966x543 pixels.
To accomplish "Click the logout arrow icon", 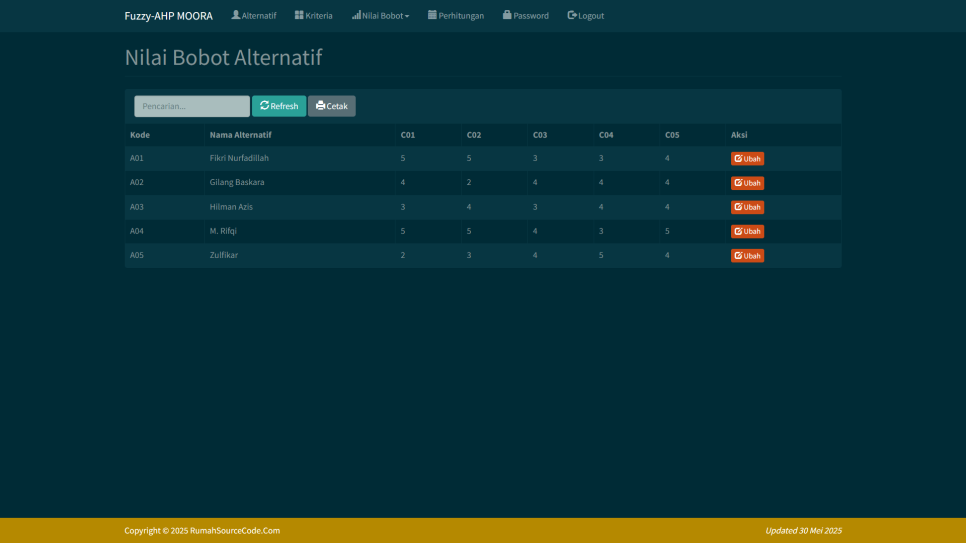I will coord(572,15).
